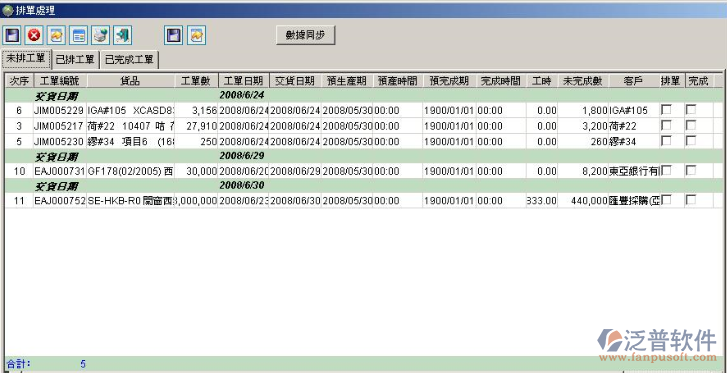Open the 已完成工單 tab
Viewport: 727px width, 373px height.
tap(129, 60)
